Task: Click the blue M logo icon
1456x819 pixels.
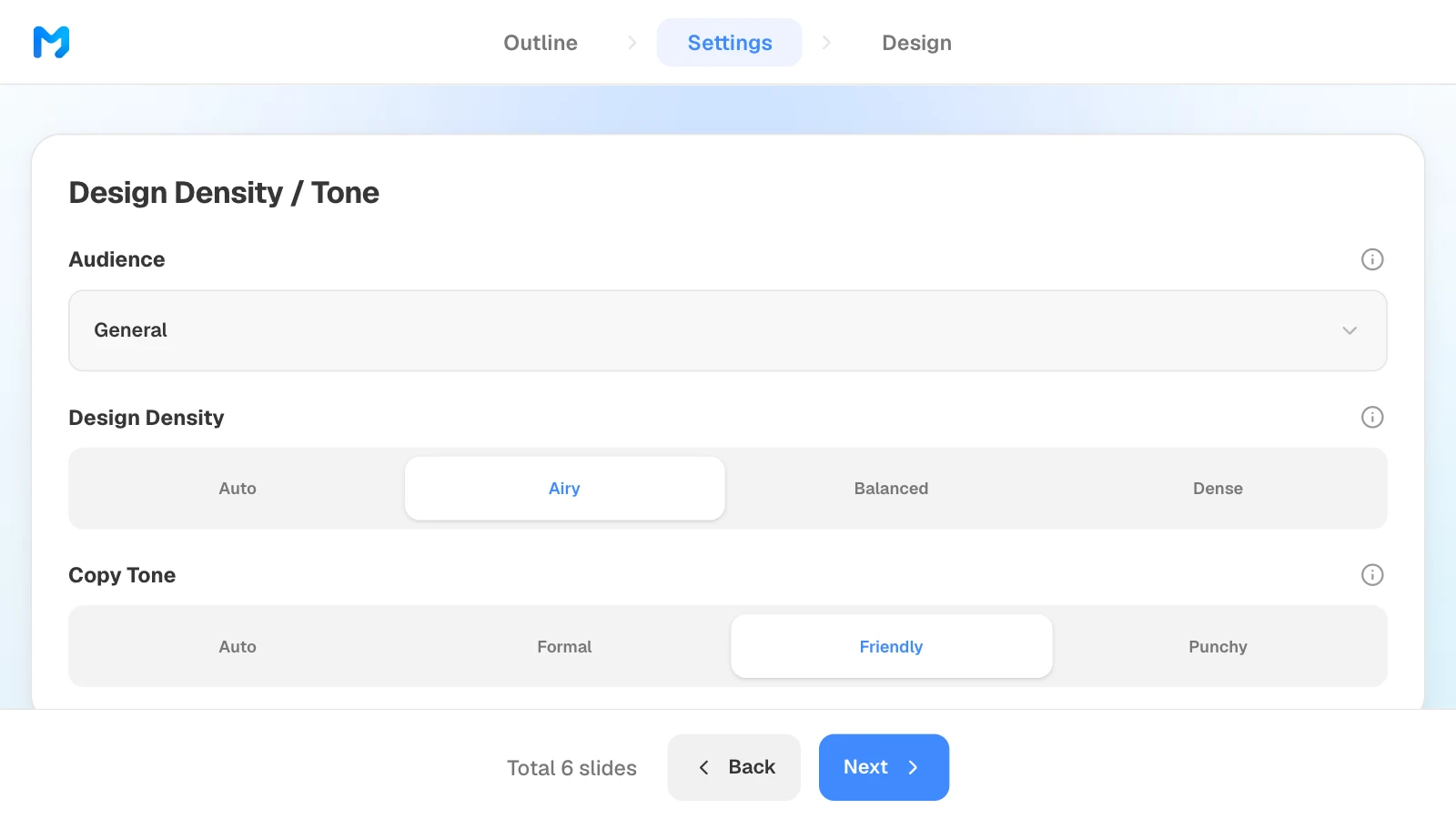Action: 51,42
